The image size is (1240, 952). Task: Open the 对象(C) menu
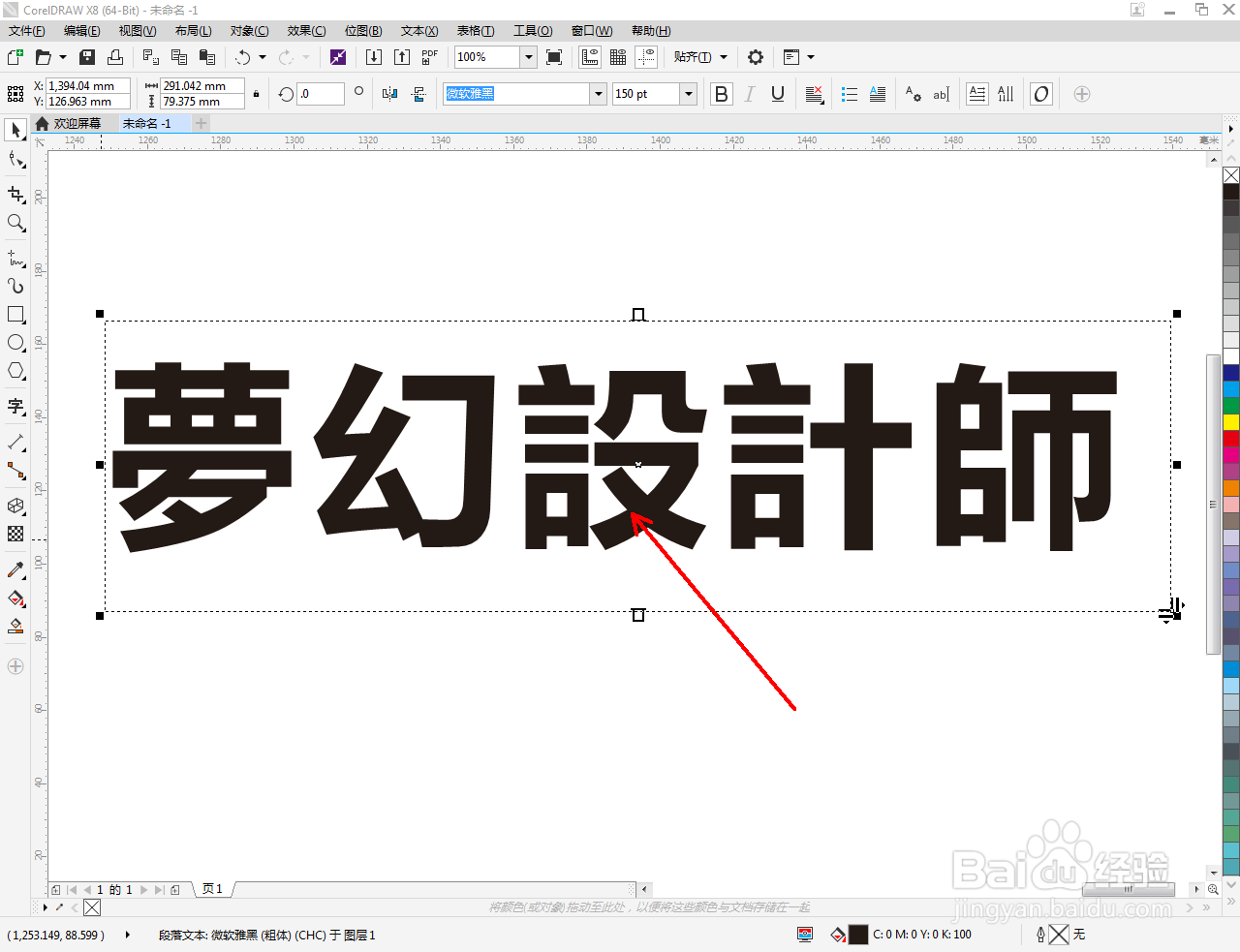point(250,31)
